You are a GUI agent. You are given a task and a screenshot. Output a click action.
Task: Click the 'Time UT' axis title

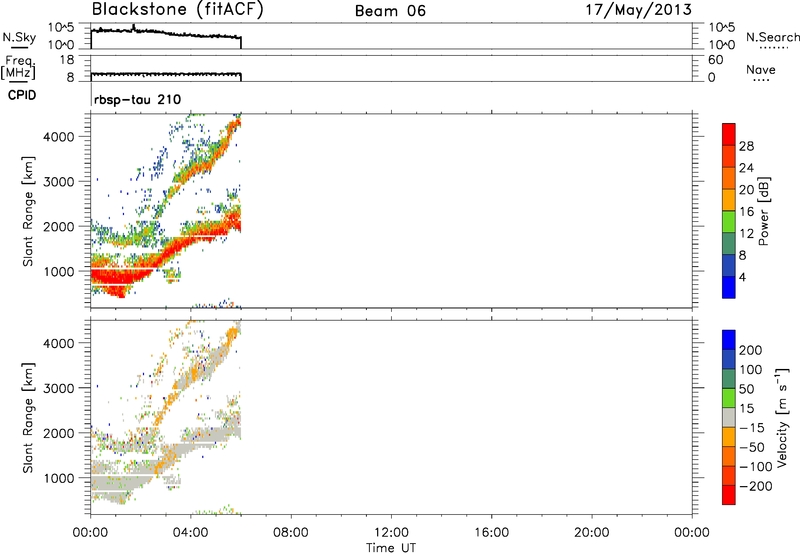coord(391,548)
